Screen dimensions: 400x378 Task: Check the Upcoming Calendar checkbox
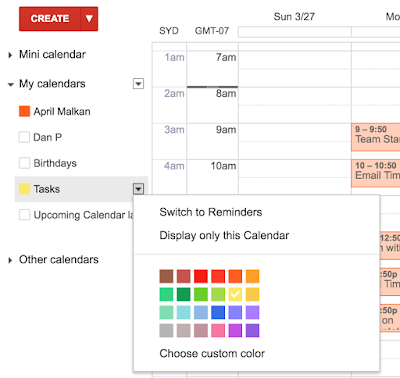24,215
